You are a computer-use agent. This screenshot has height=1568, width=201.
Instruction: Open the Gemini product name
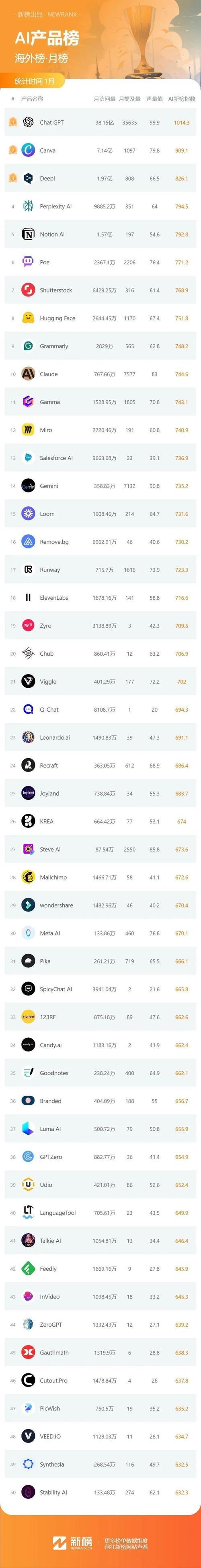(x=49, y=486)
